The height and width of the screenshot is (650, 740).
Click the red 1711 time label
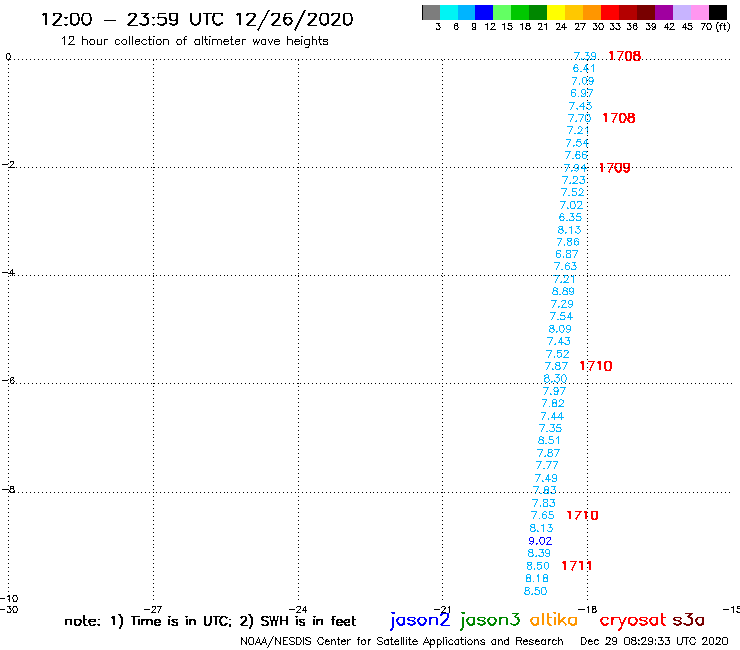point(577,566)
